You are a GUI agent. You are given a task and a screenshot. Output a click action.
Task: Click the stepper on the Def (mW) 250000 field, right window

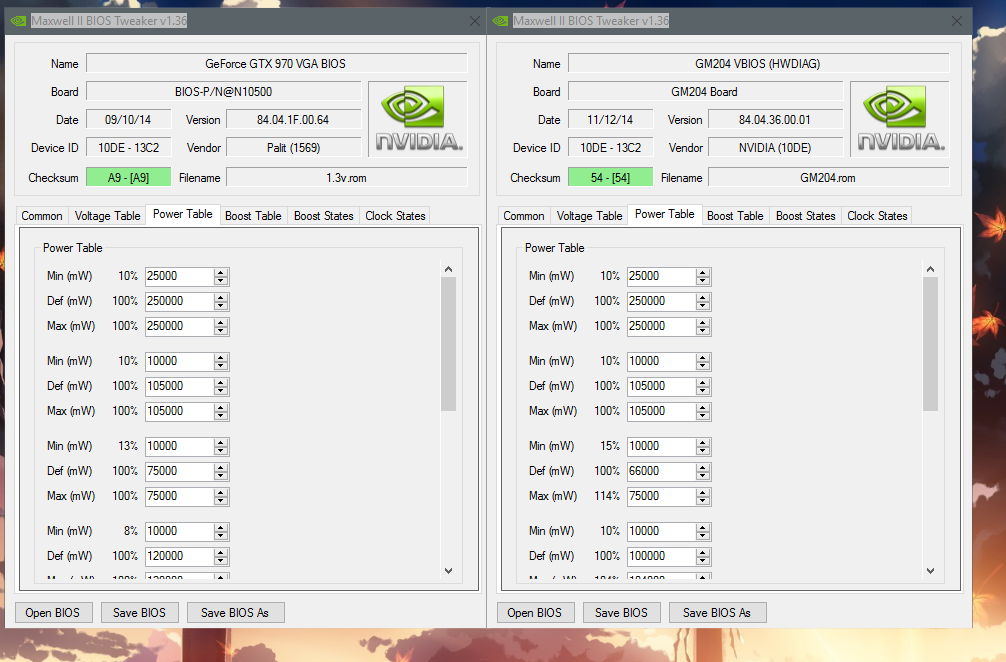703,301
